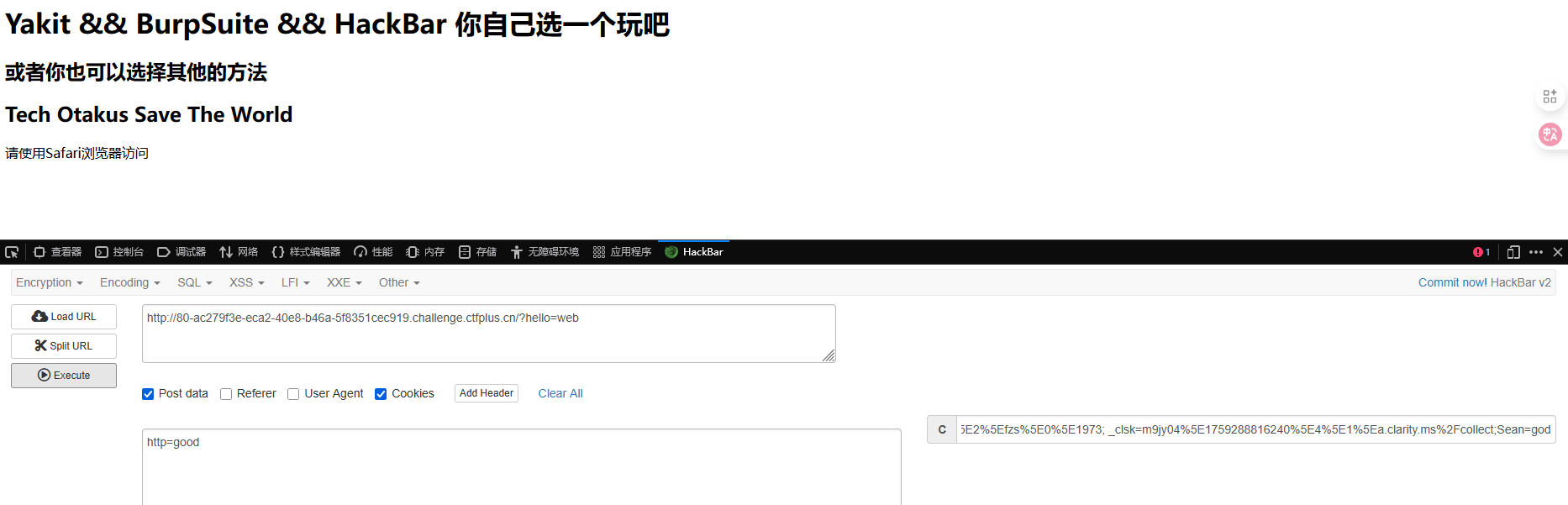Open the Application (应用程序) tab

tap(622, 252)
